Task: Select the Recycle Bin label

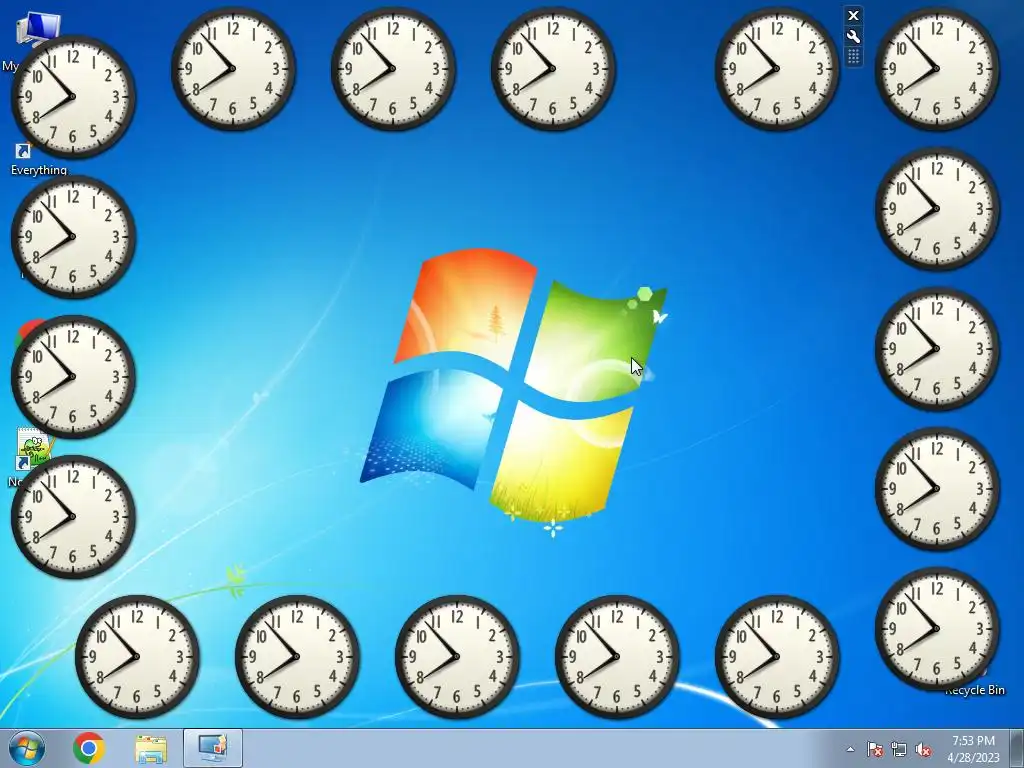Action: click(975, 690)
